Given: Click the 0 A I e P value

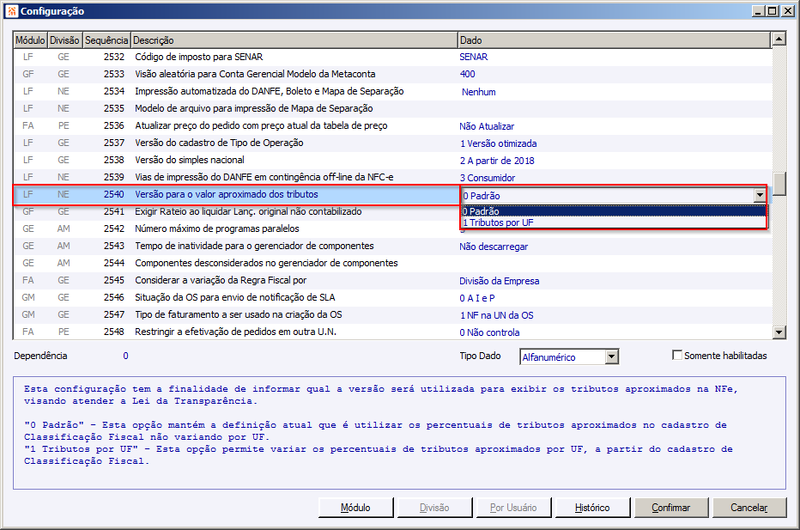Looking at the screenshot, I should click(477, 298).
